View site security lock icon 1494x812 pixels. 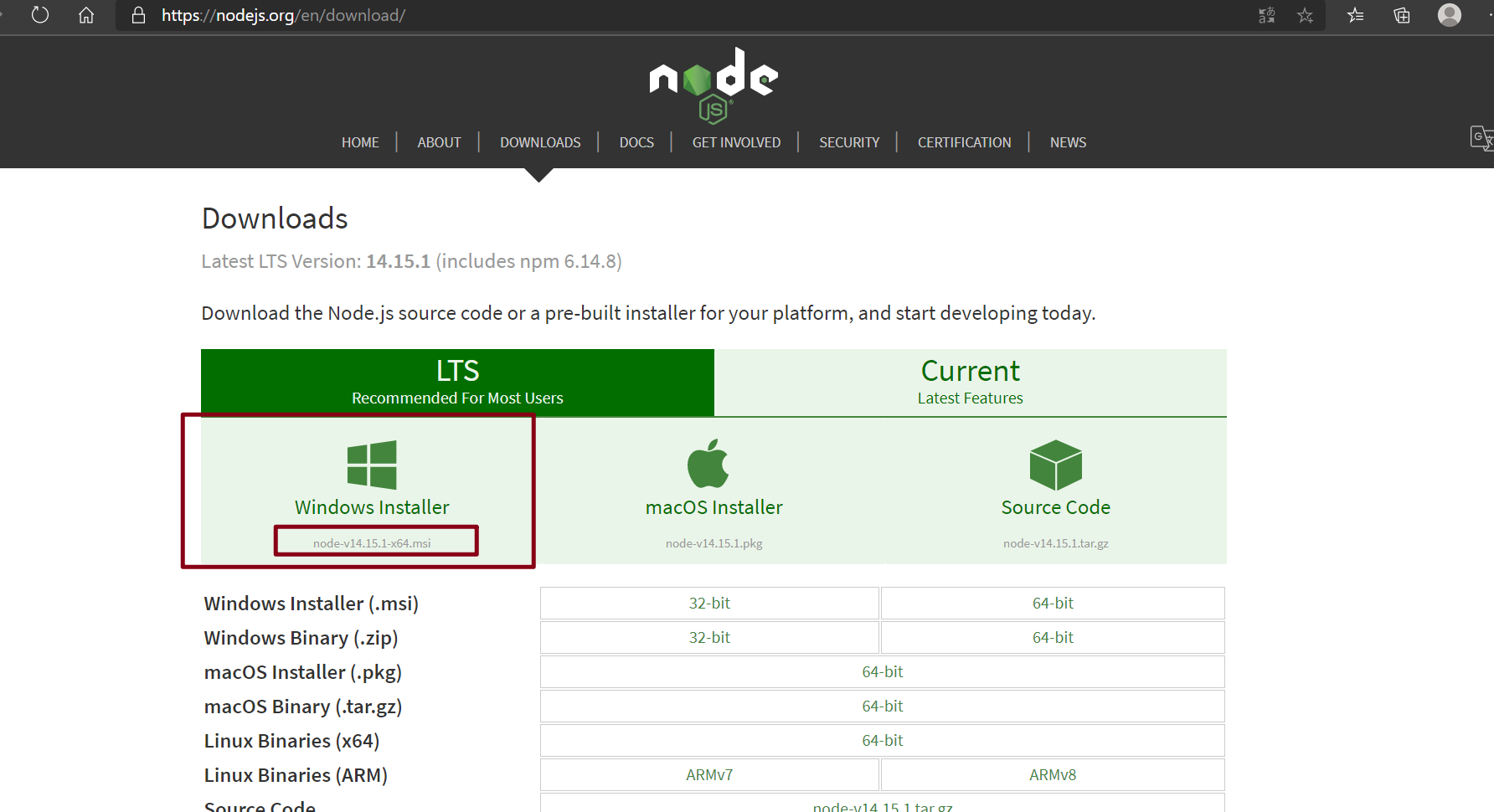click(x=139, y=15)
